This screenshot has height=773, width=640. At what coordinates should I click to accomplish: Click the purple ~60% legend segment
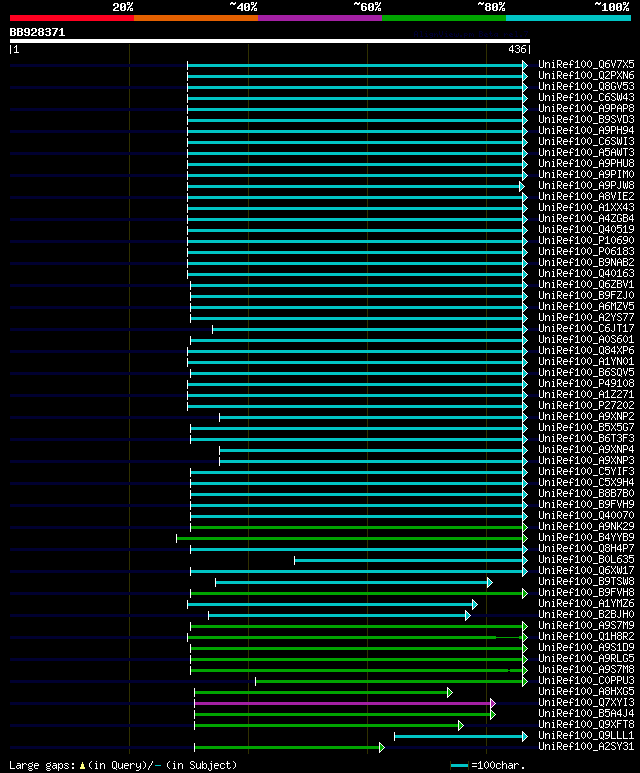point(320,18)
